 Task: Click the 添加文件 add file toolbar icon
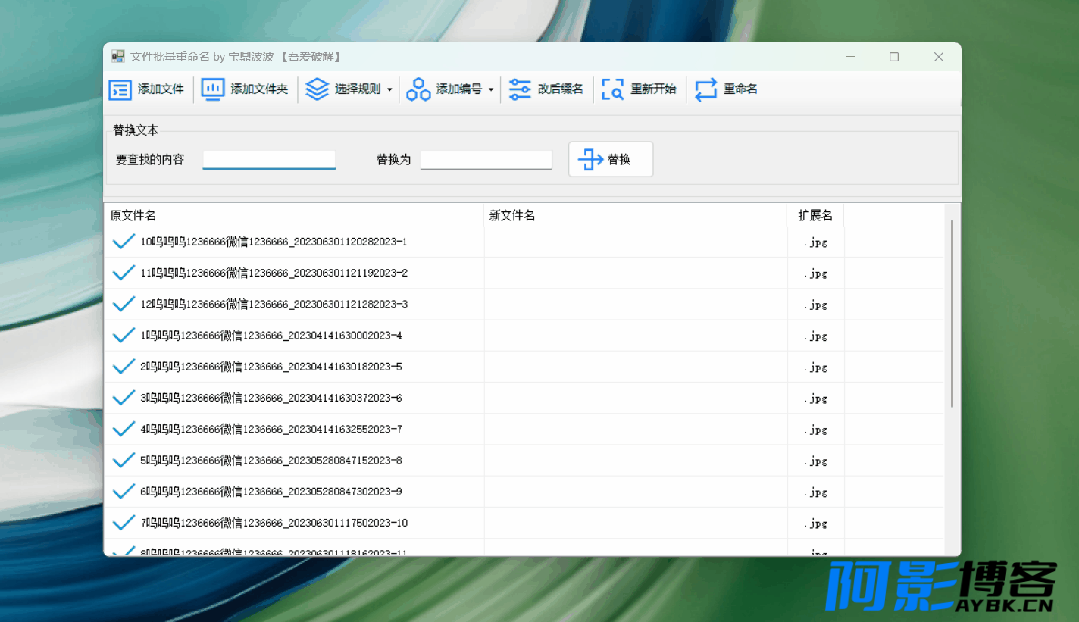[x=120, y=89]
